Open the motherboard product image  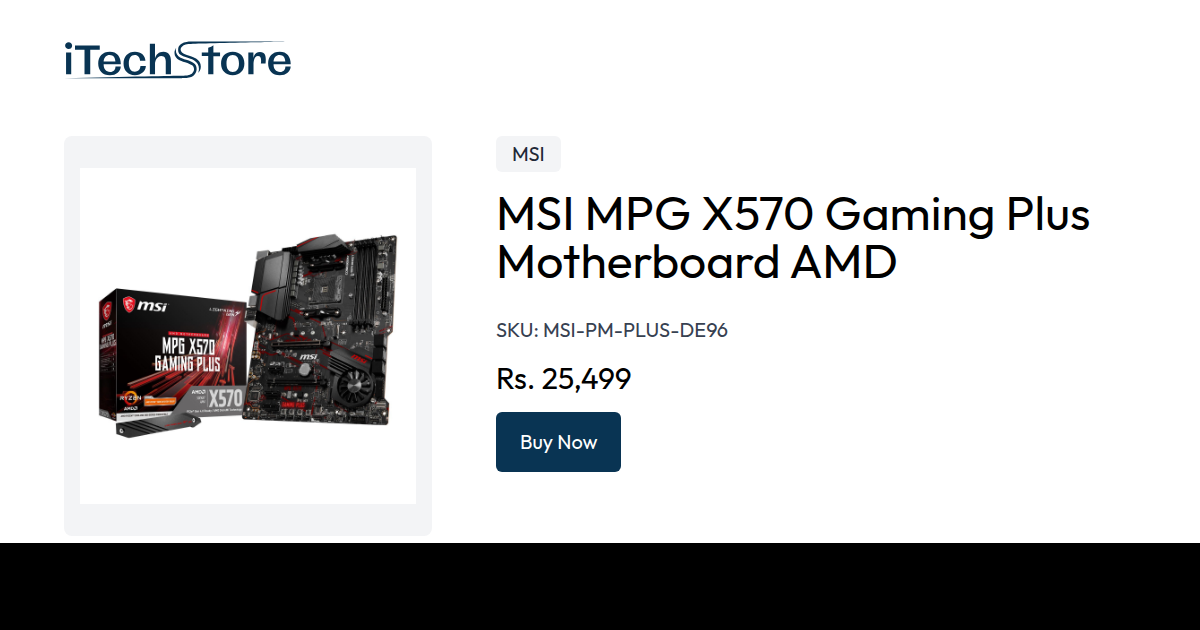click(x=248, y=336)
